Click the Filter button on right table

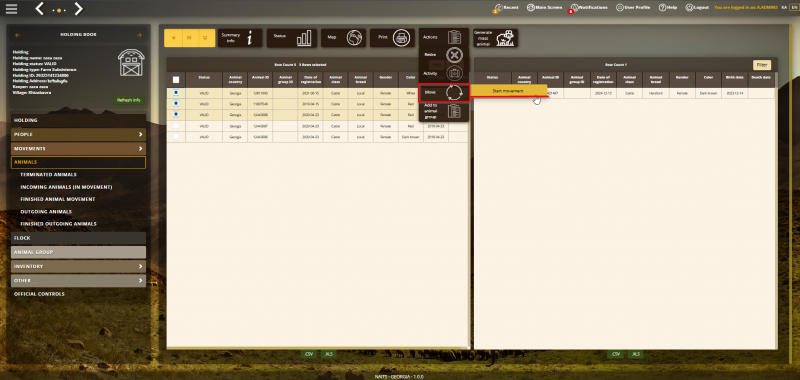click(x=762, y=65)
